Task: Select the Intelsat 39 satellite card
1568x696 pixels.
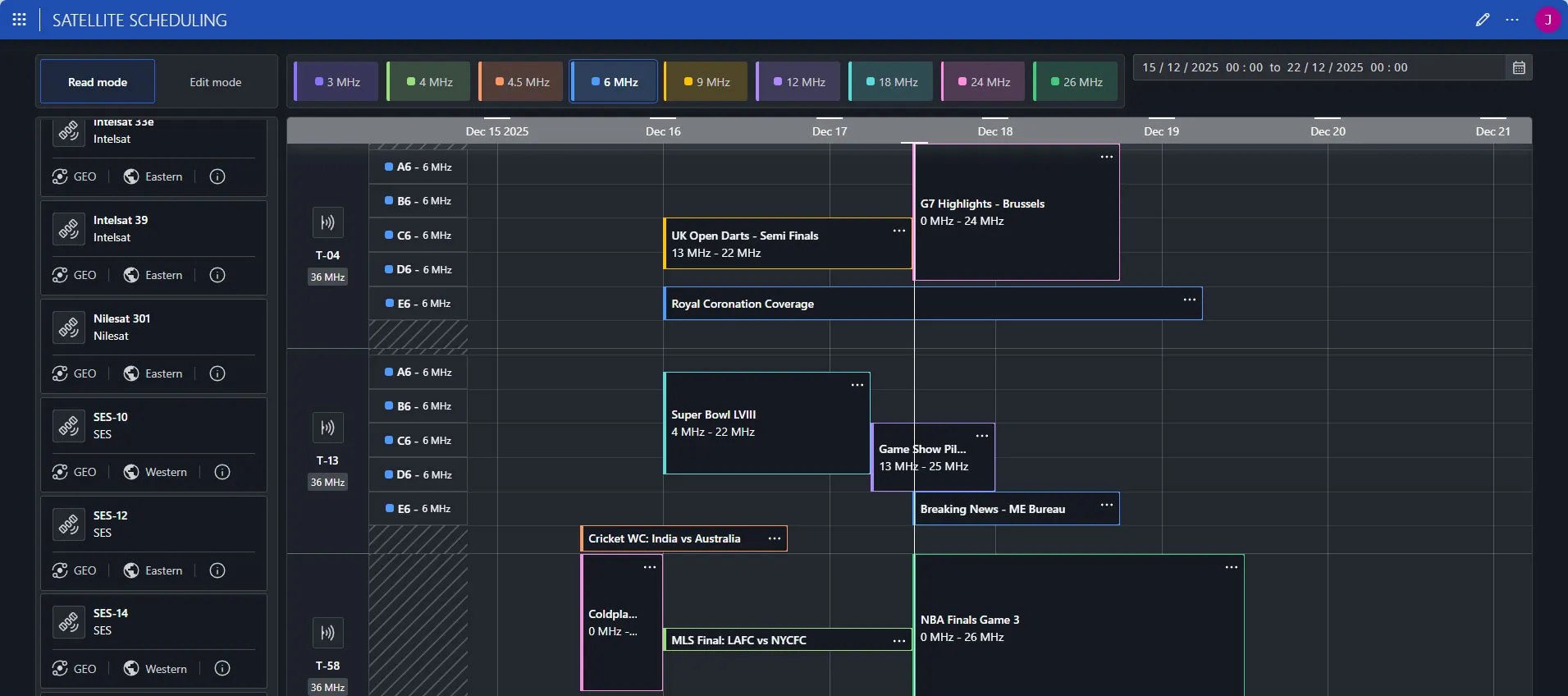Action: [153, 248]
